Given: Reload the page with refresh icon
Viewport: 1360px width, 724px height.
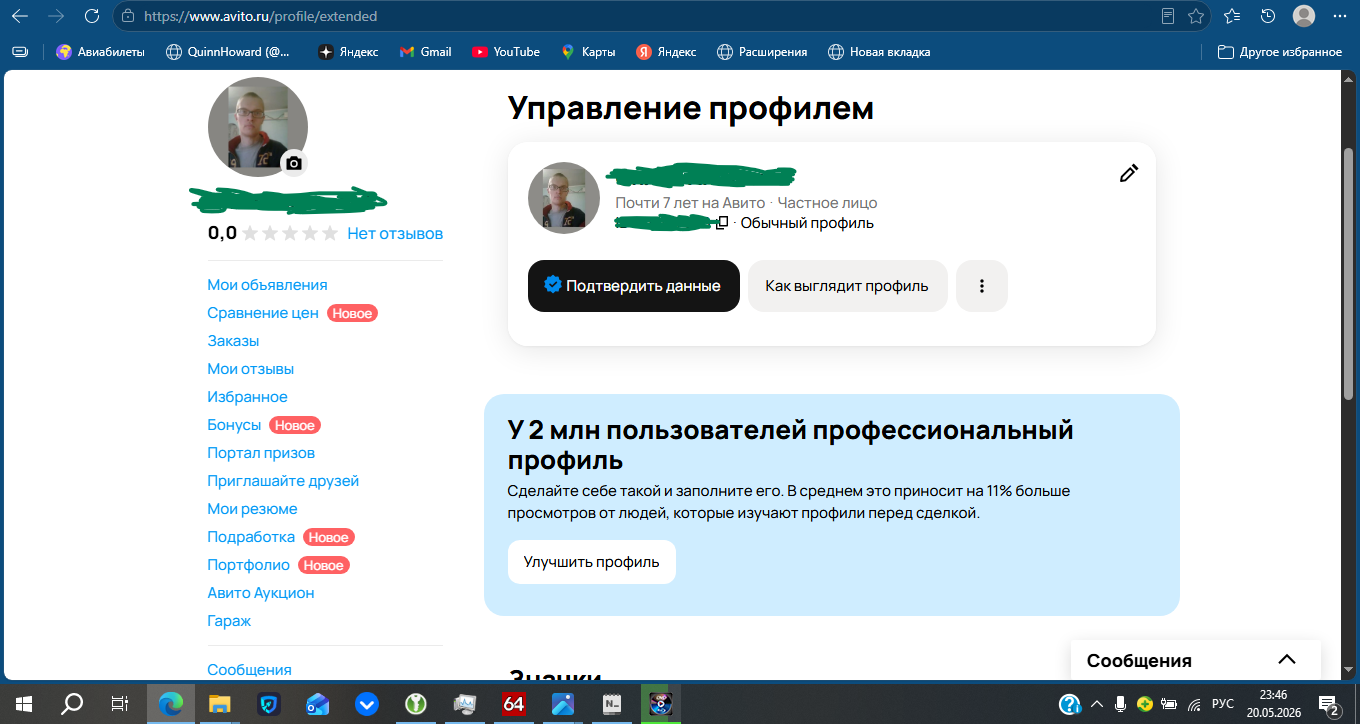Looking at the screenshot, I should 92,16.
